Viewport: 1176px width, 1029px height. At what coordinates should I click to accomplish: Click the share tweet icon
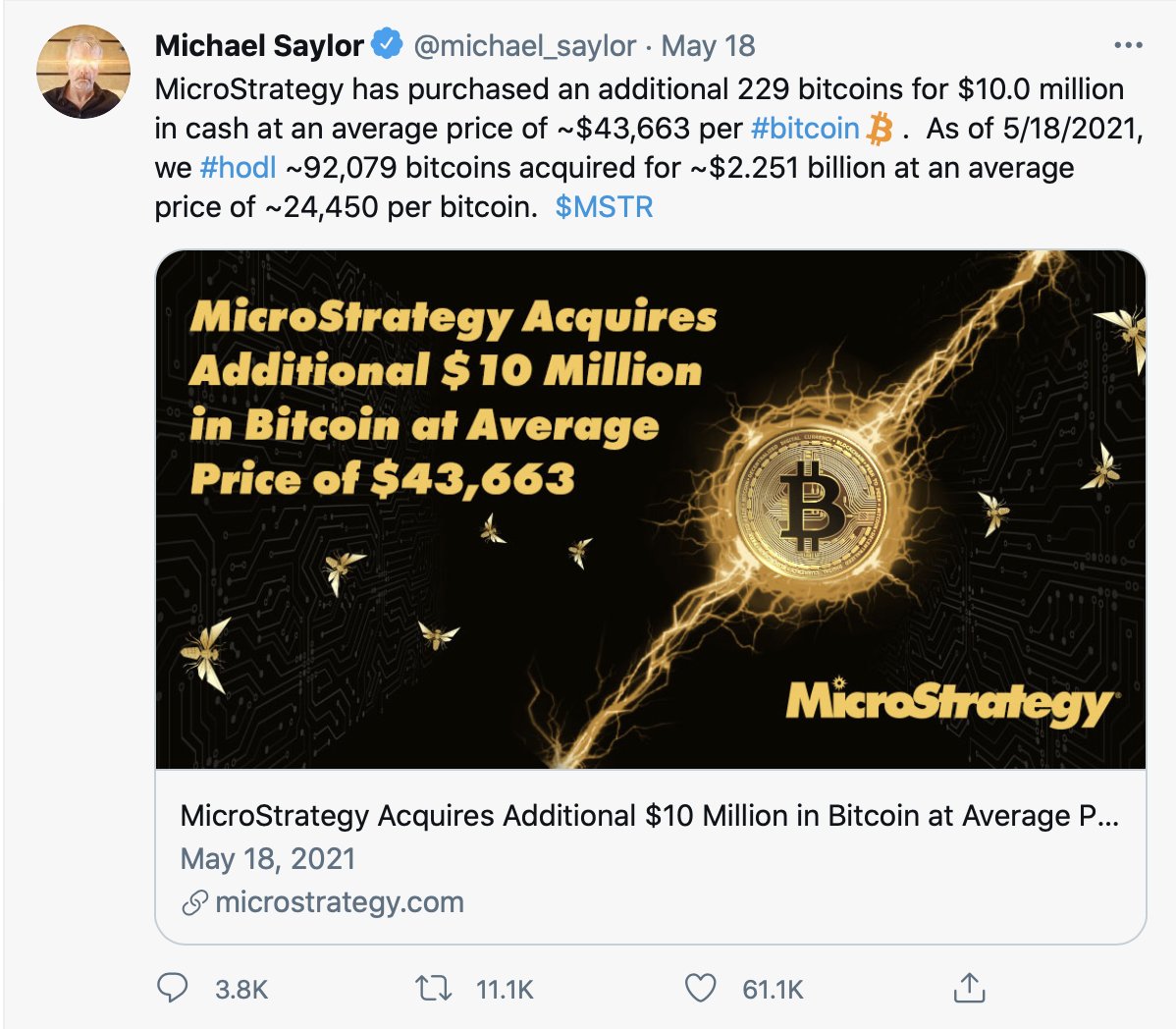click(969, 988)
